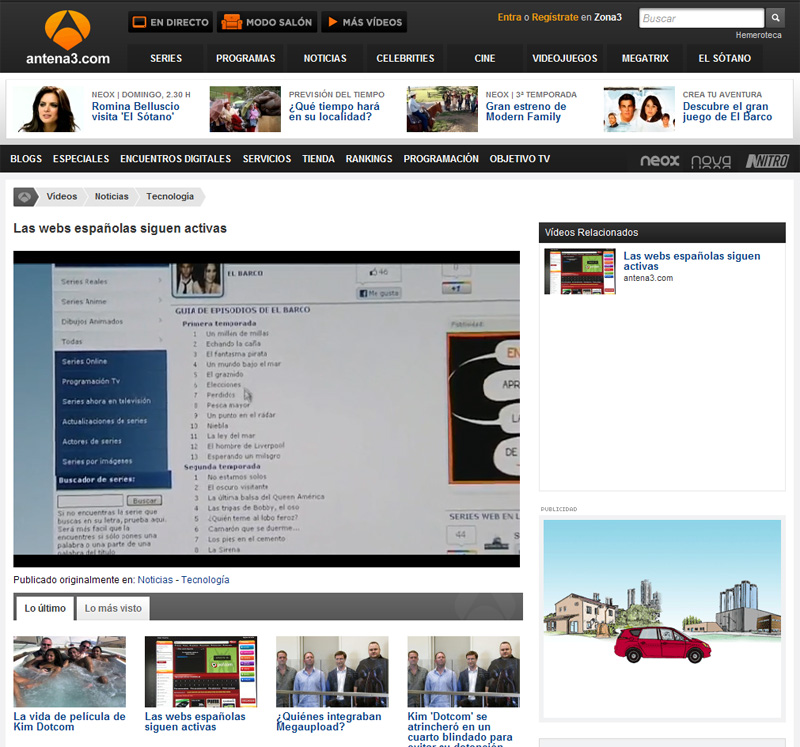Screen dimensions: 800x747
Task: Open 'Gran estreno de Modern Family' link
Action: 526,112
